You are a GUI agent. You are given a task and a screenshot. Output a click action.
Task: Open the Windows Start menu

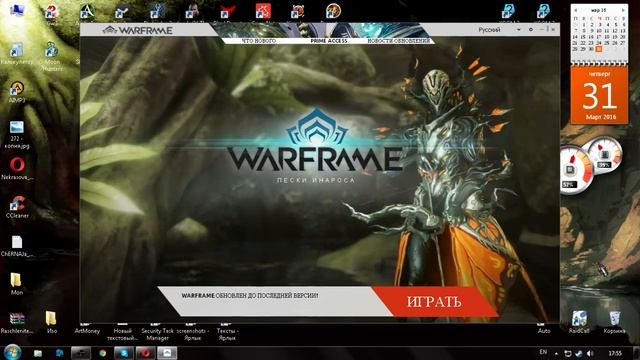coord(12,352)
